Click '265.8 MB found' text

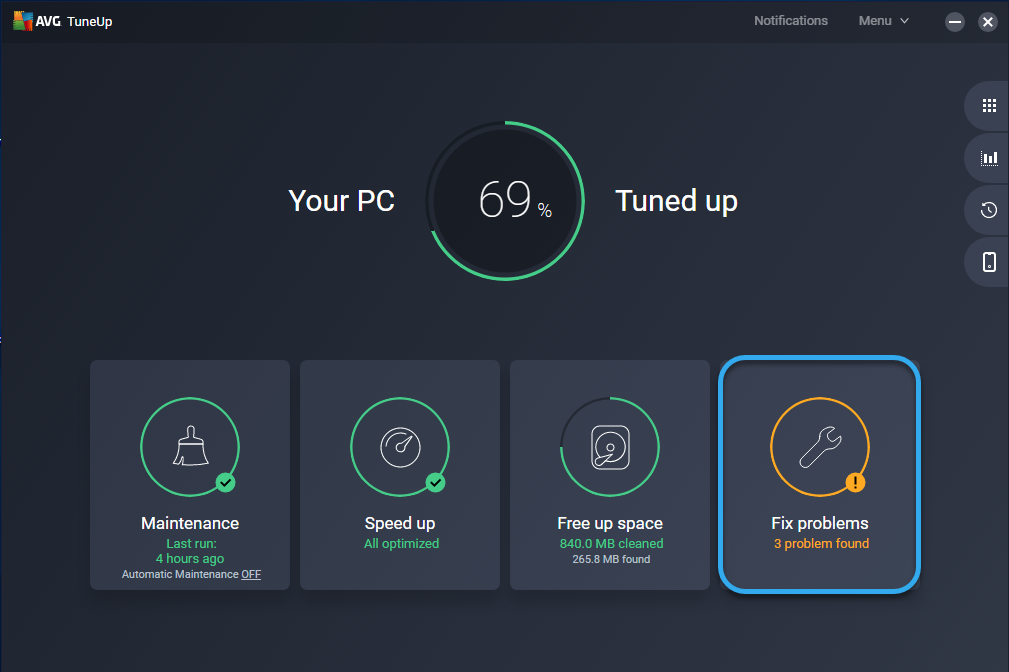coord(611,559)
